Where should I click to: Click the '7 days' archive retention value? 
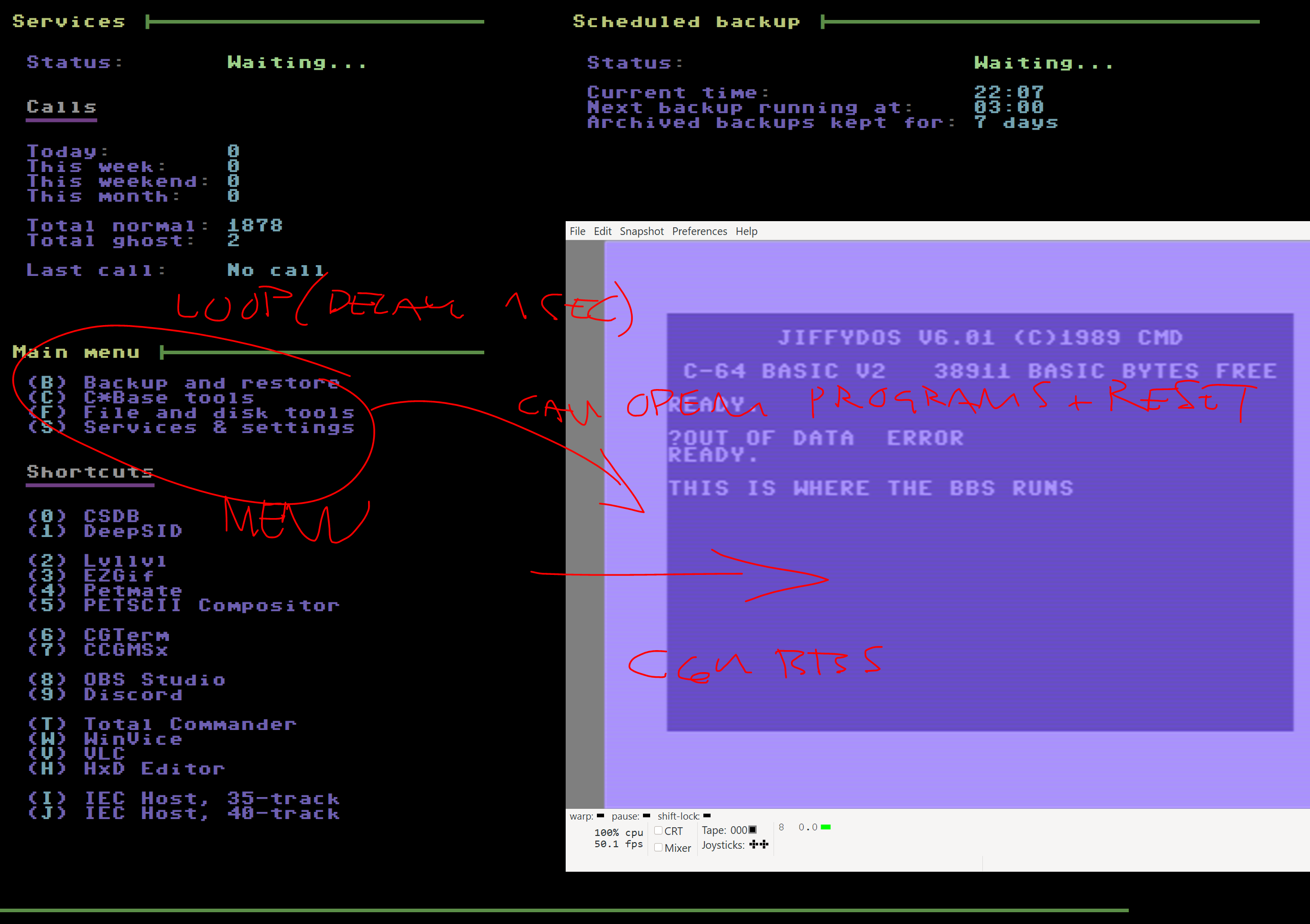click(1016, 122)
